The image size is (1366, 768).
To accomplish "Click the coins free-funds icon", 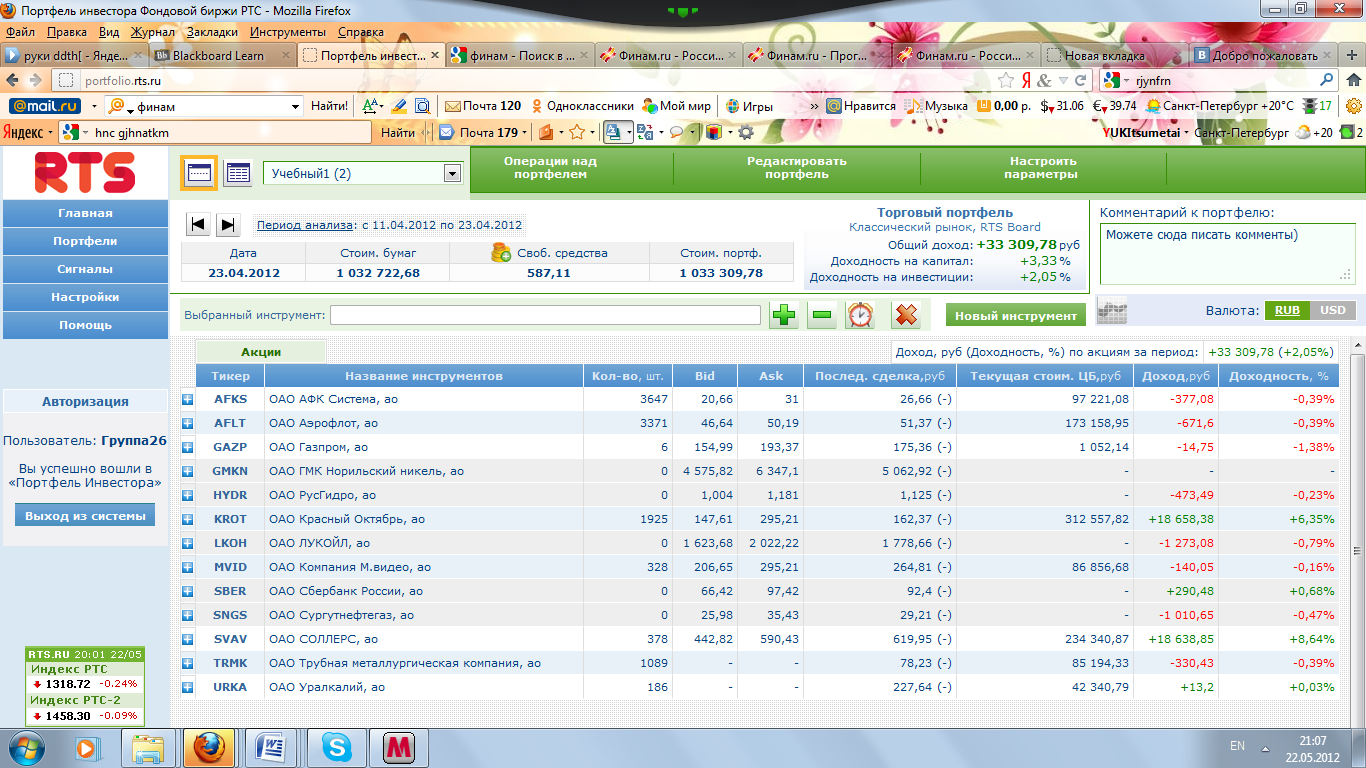I will click(x=501, y=253).
